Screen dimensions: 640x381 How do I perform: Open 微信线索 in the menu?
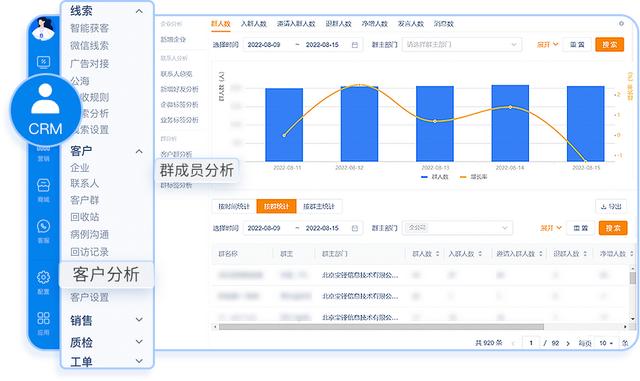pos(89,46)
